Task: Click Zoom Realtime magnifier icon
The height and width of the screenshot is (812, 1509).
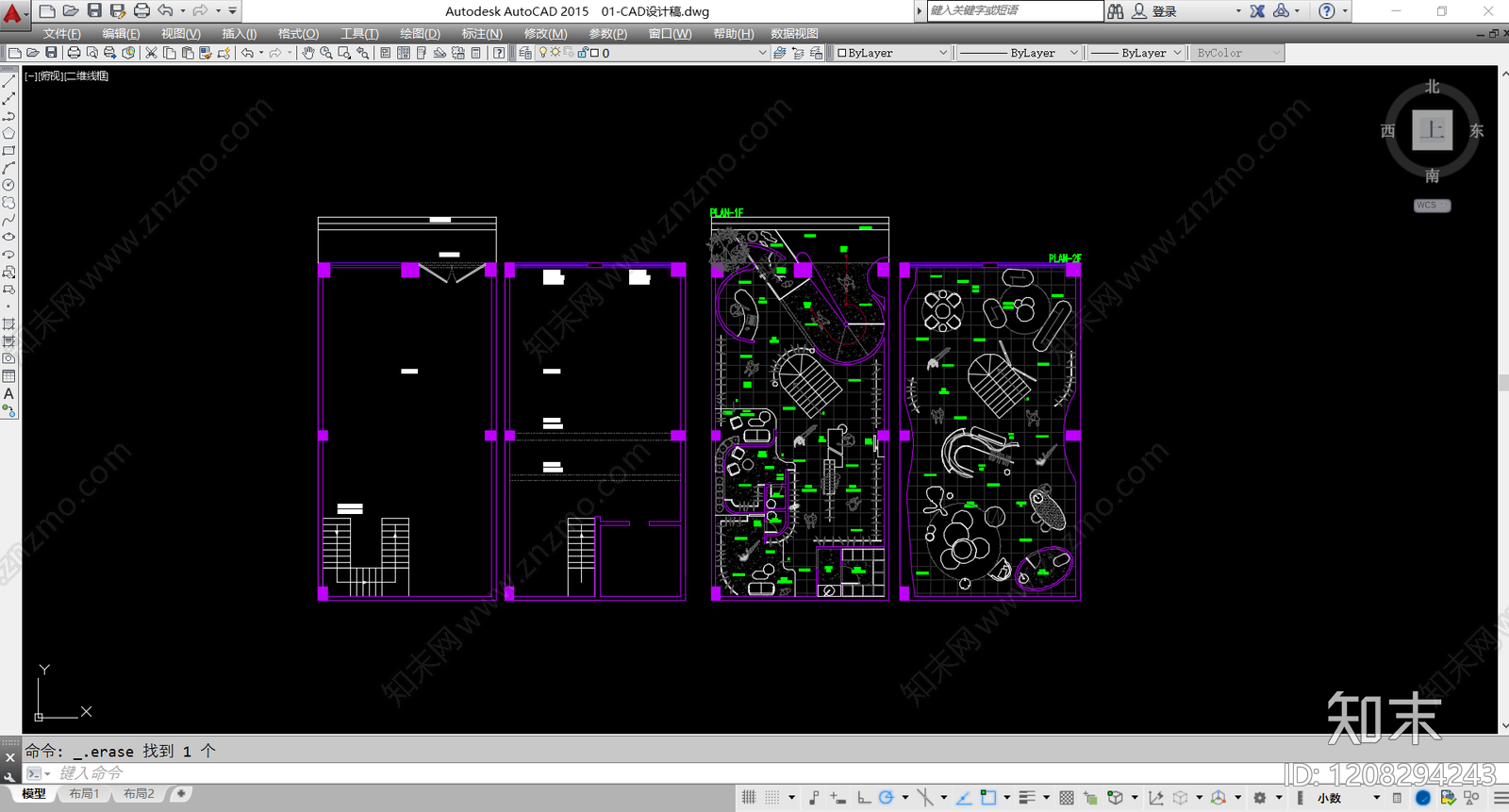Action: [325, 53]
